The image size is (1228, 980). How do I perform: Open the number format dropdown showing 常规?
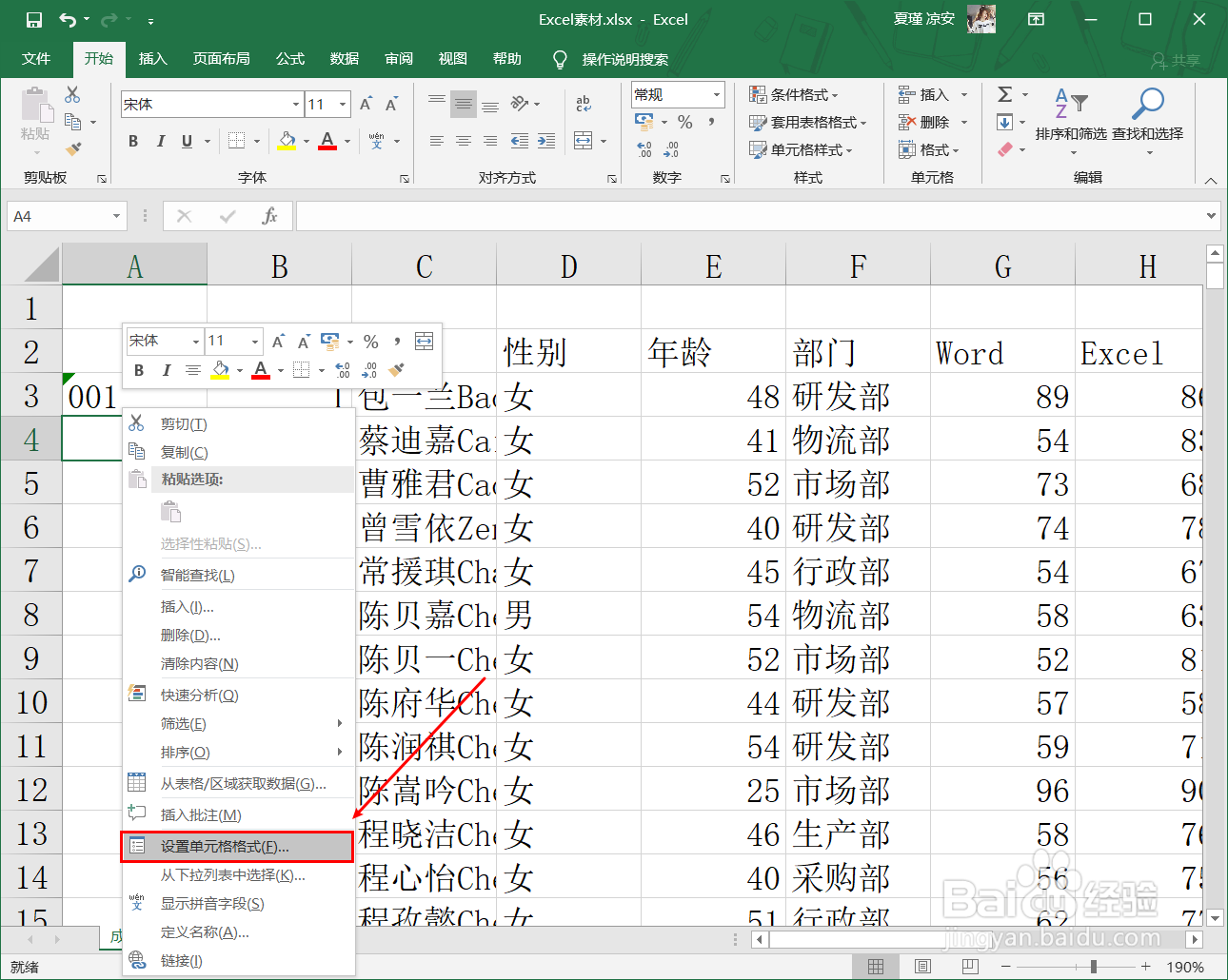pyautogui.click(x=714, y=94)
